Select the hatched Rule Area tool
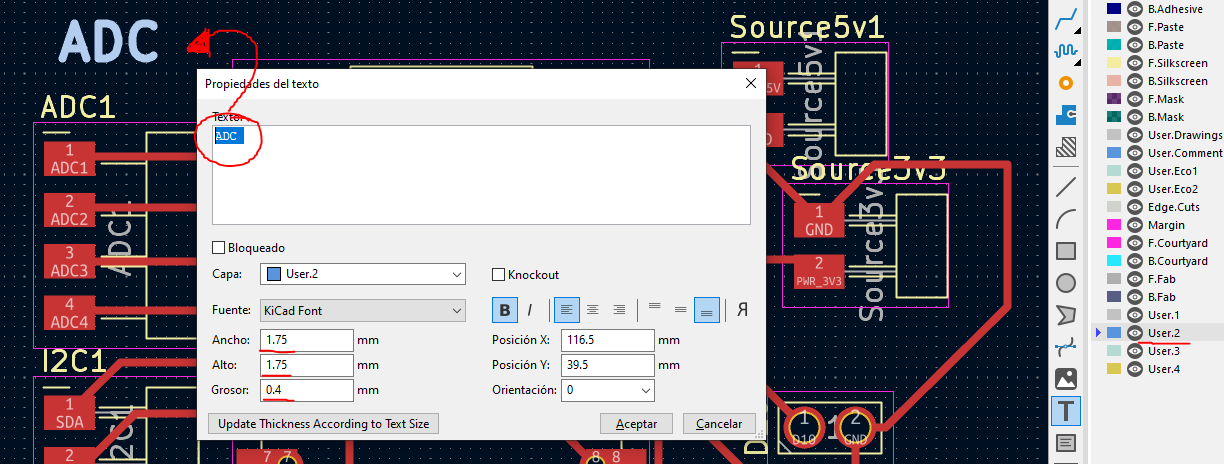Image resolution: width=1224 pixels, height=464 pixels. (x=1066, y=148)
